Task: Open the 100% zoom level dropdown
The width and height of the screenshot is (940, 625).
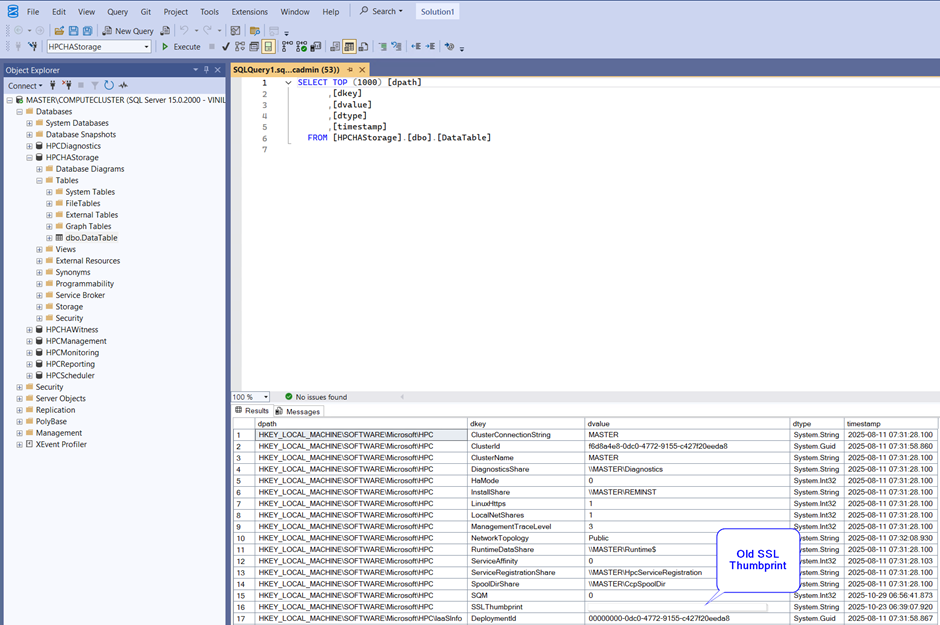Action: (x=265, y=397)
